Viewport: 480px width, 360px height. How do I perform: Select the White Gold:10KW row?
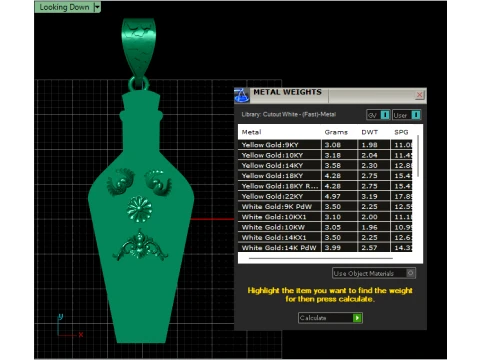[x=325, y=227]
